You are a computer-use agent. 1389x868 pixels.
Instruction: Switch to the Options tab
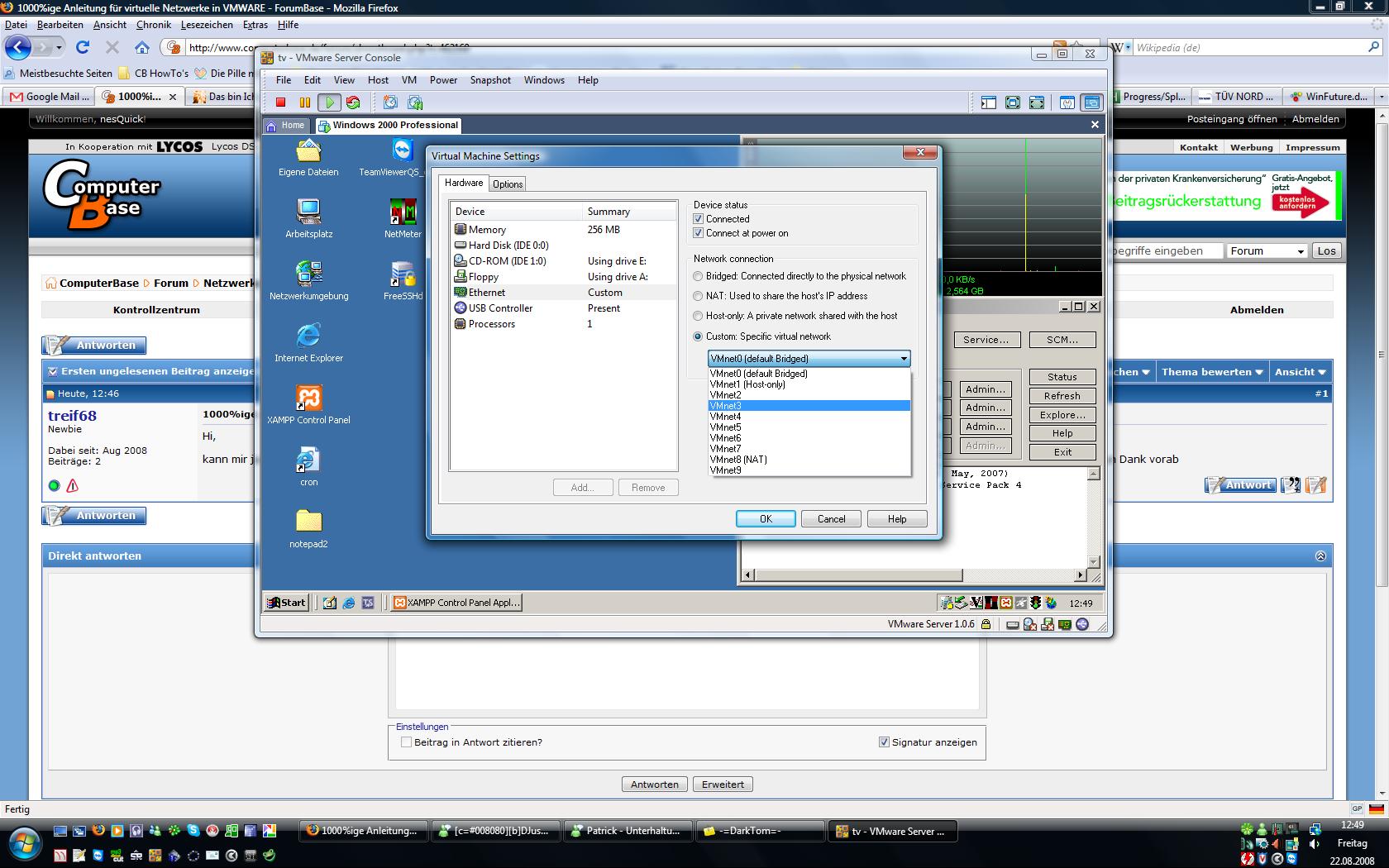(508, 184)
